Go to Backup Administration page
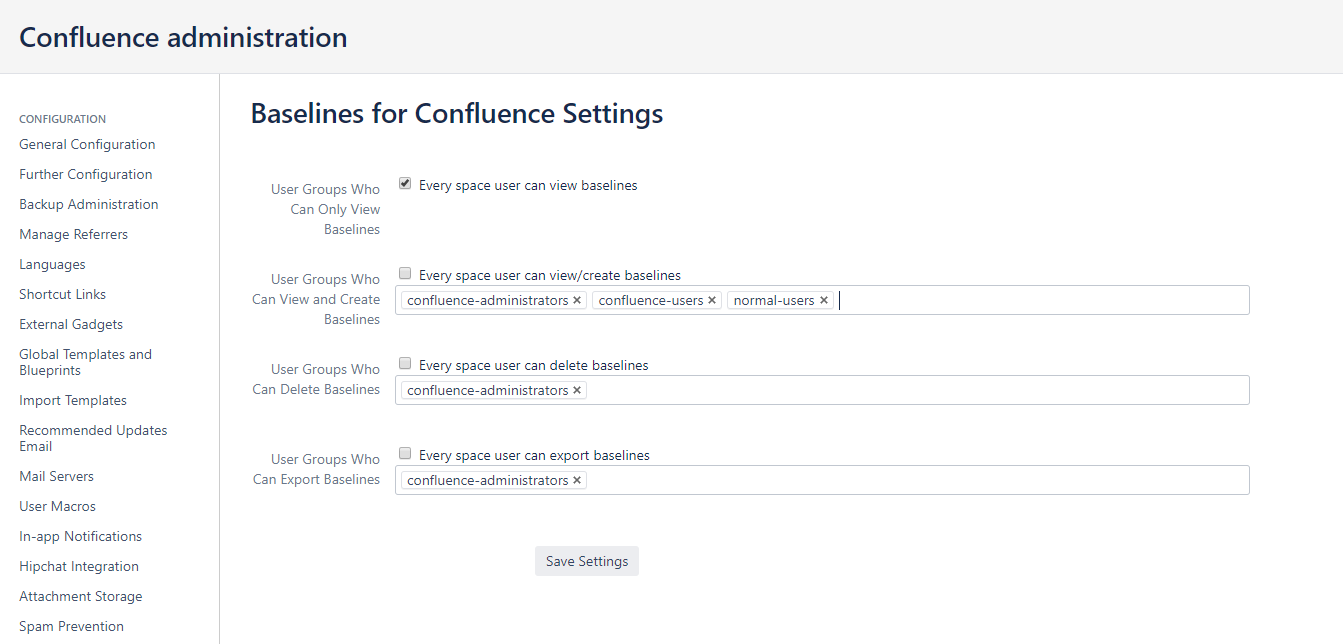This screenshot has width=1343, height=644. point(88,204)
